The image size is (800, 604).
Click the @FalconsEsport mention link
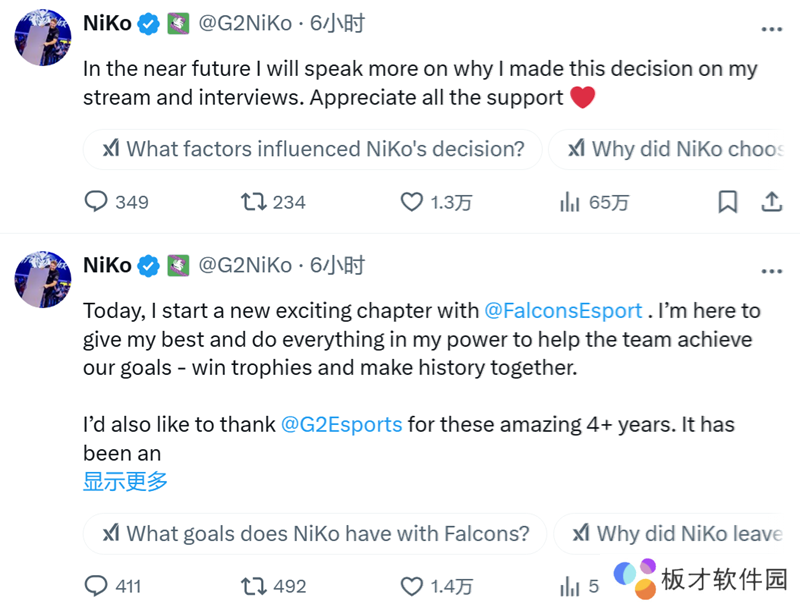(x=563, y=311)
